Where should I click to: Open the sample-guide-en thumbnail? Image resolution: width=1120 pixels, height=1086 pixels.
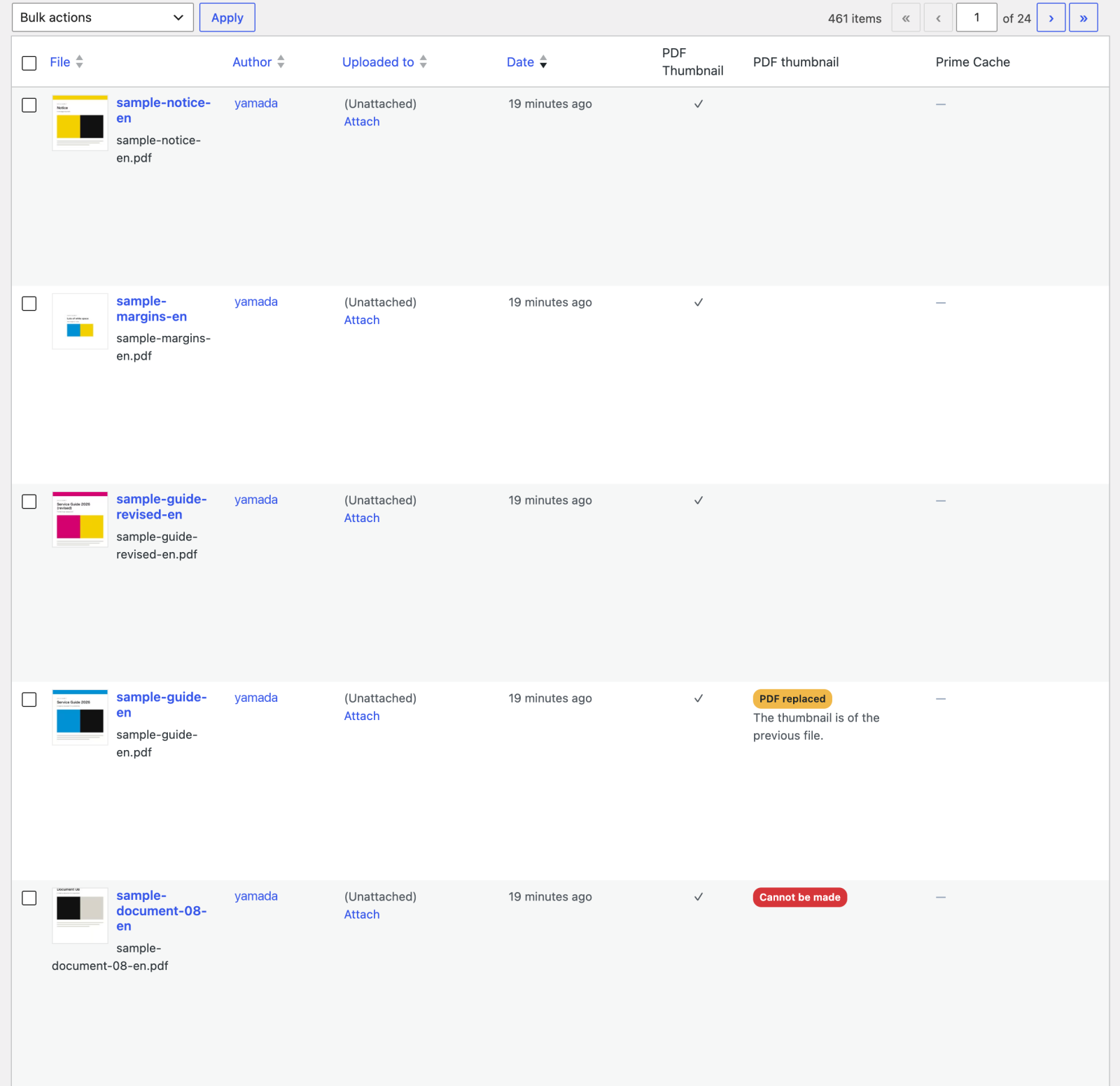(x=80, y=717)
